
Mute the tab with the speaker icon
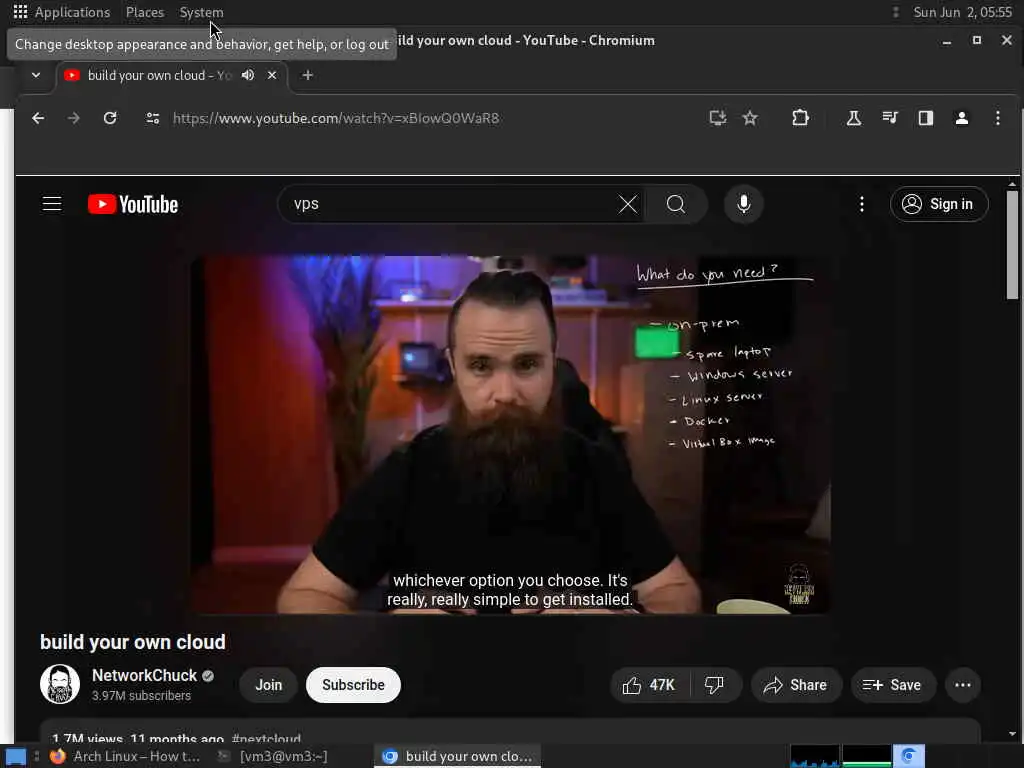coord(248,75)
